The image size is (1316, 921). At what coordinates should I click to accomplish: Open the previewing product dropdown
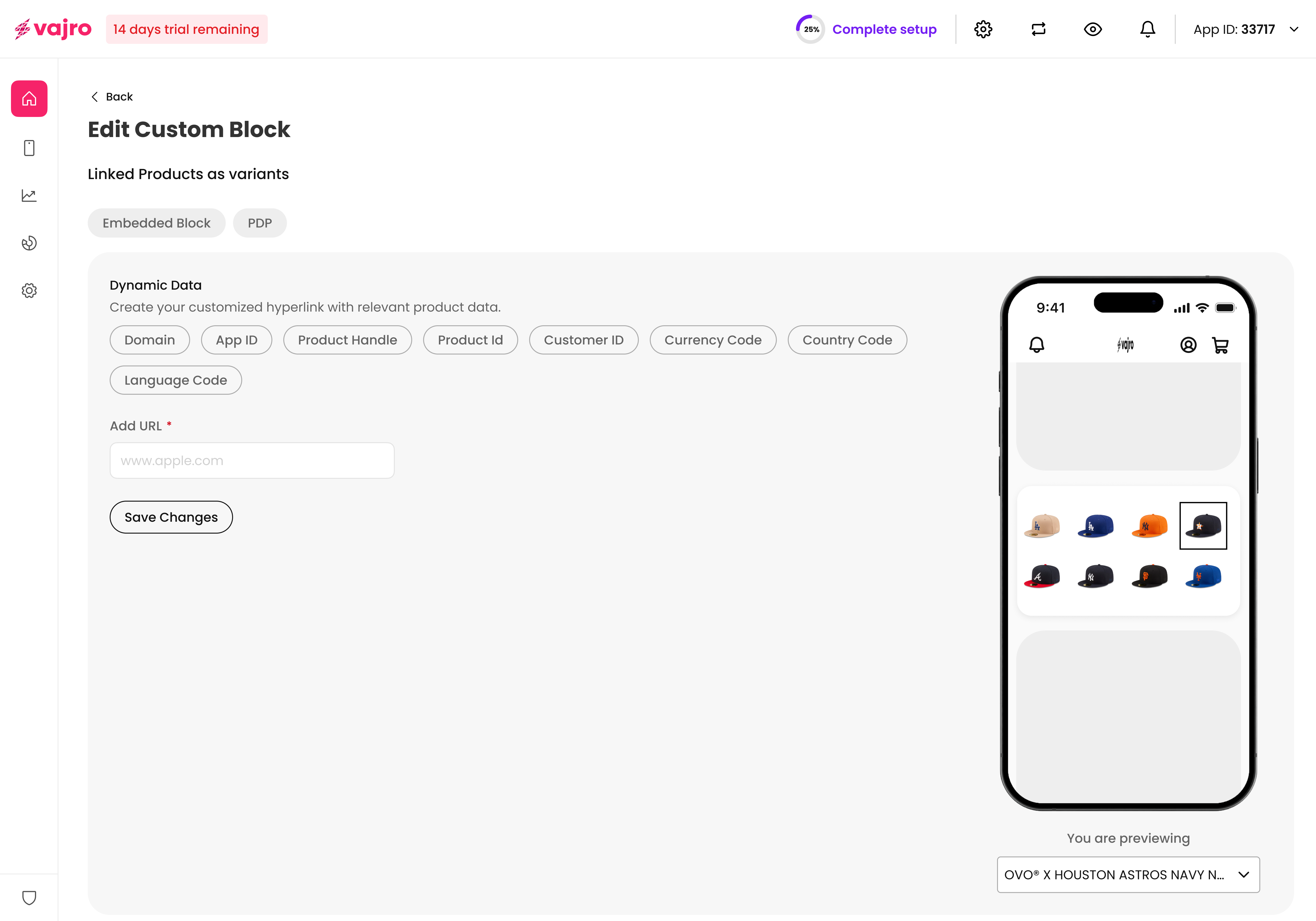1128,875
